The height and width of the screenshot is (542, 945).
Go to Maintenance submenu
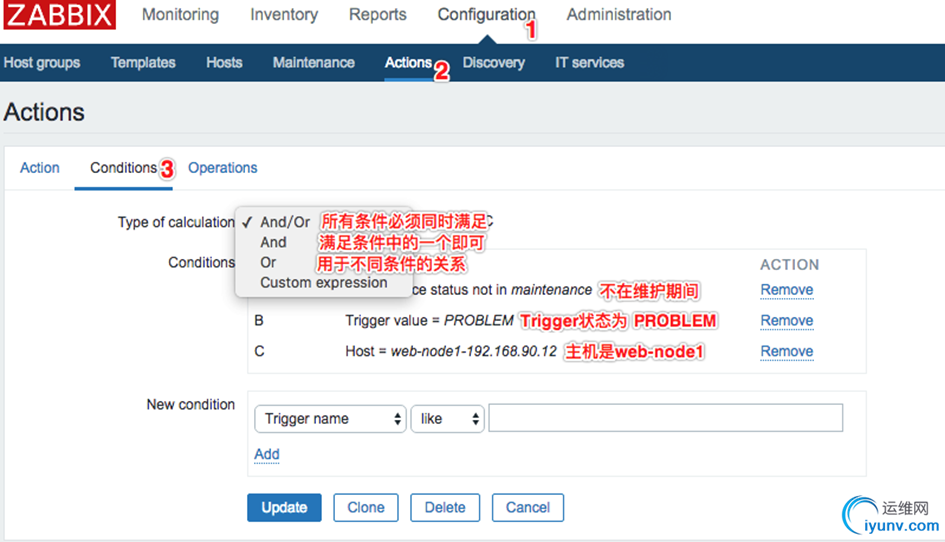[x=313, y=63]
